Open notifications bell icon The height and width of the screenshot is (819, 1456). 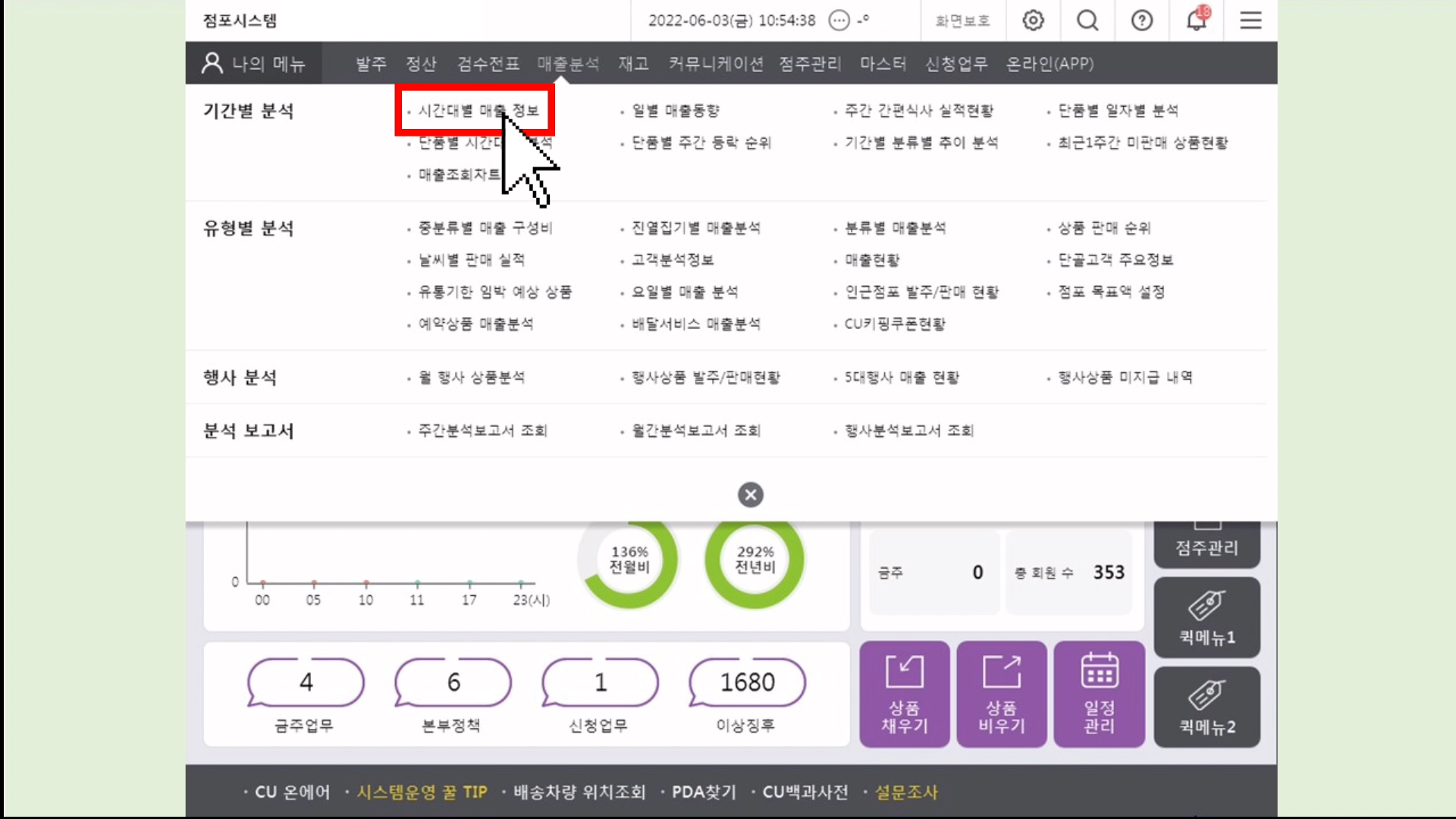tap(1197, 20)
